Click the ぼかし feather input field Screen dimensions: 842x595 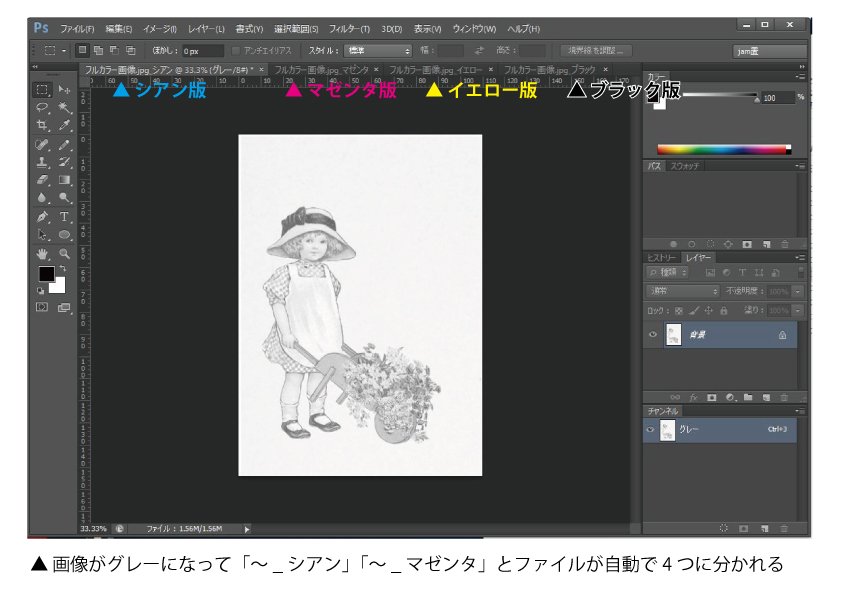click(x=202, y=51)
